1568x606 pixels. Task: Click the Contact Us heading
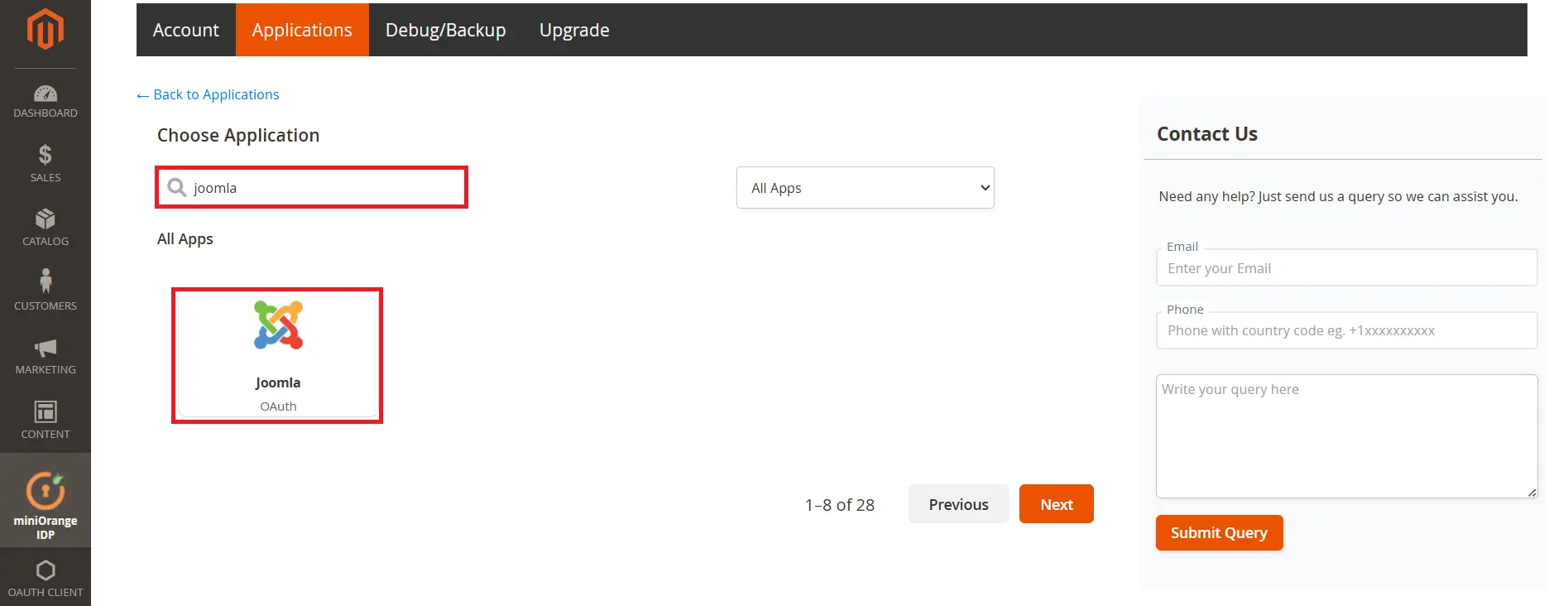click(x=1206, y=134)
